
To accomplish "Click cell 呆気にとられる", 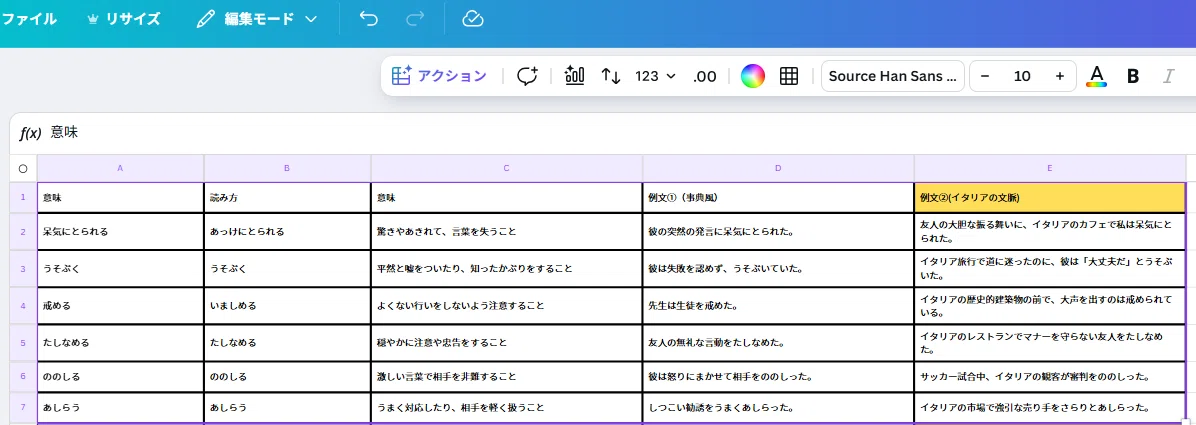I will point(121,231).
